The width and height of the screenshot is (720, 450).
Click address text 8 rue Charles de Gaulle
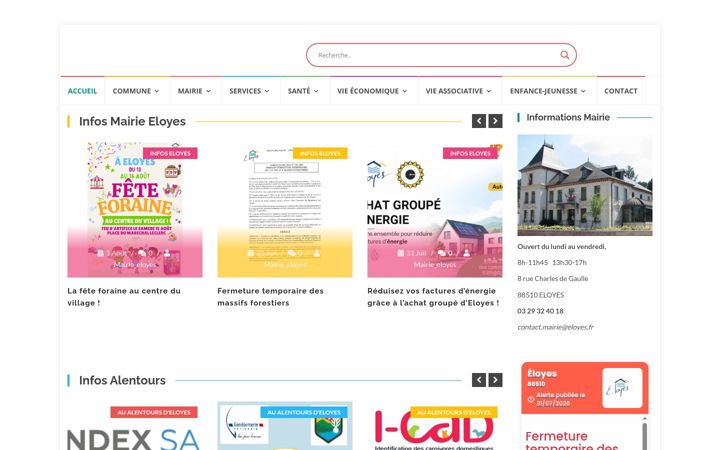click(x=552, y=279)
